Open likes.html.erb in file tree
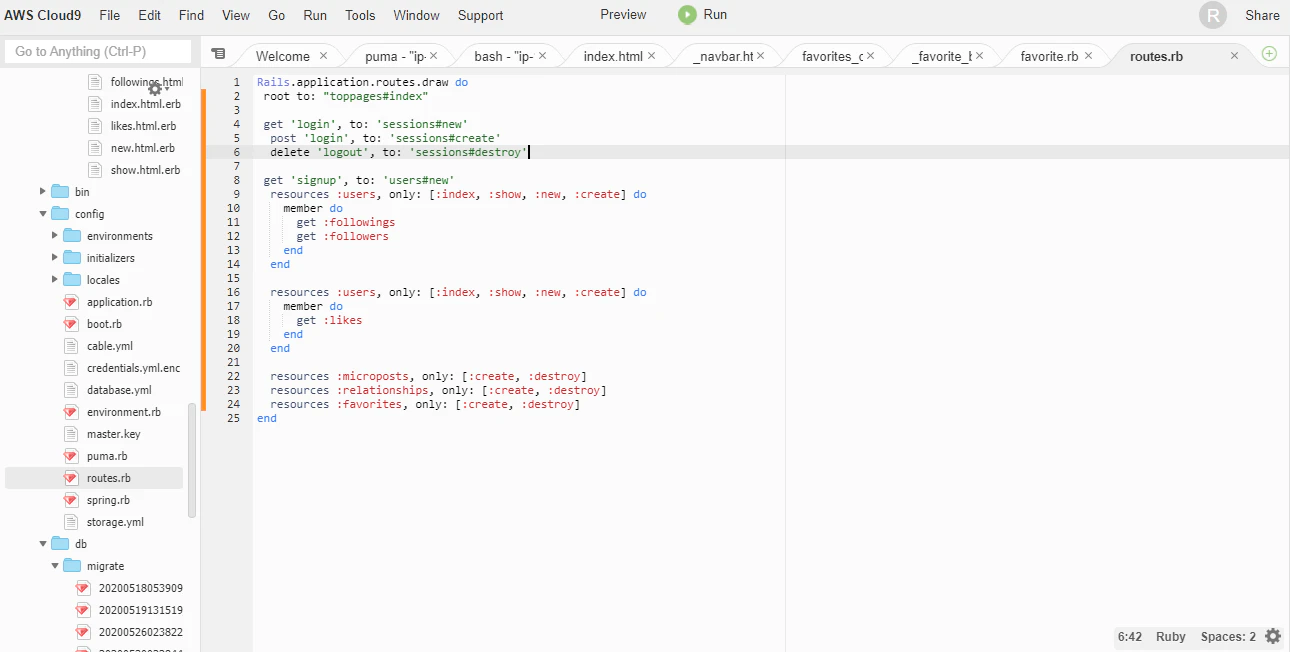Screen dimensions: 1290x652 point(143,126)
